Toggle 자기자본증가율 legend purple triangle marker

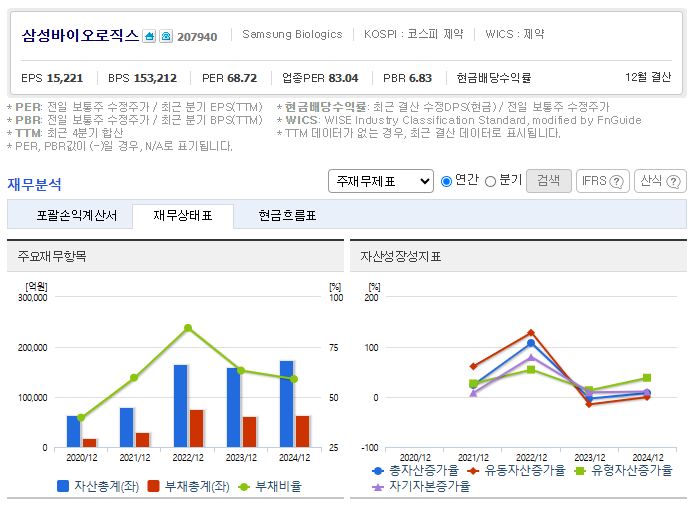(x=378, y=487)
